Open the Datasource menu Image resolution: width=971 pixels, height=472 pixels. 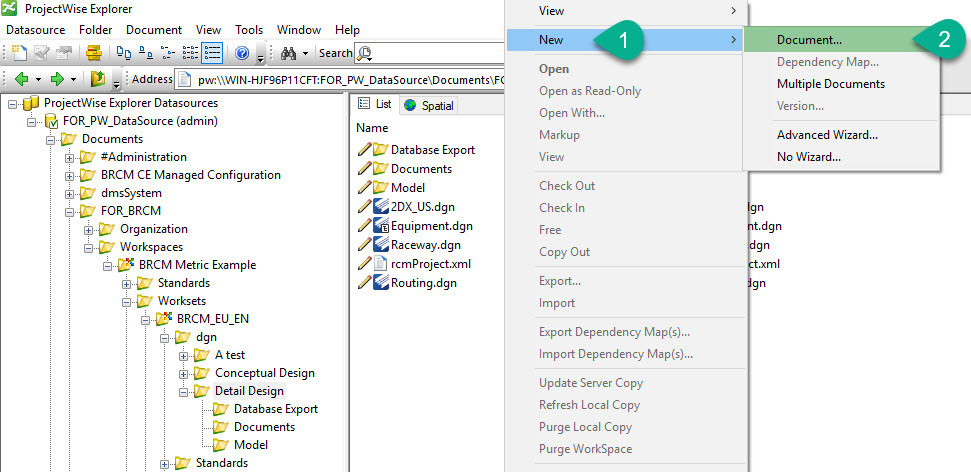pos(35,30)
